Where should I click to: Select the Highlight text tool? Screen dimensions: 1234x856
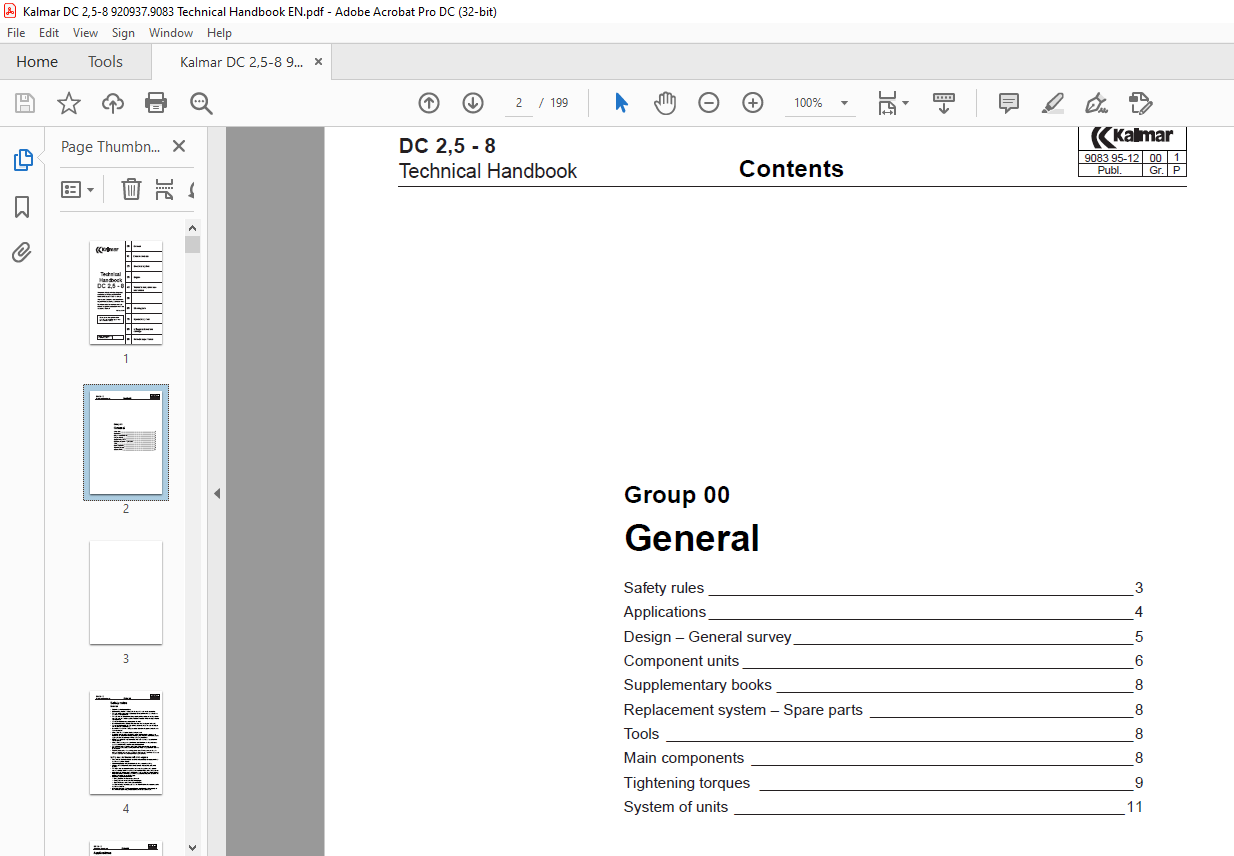pos(1052,103)
